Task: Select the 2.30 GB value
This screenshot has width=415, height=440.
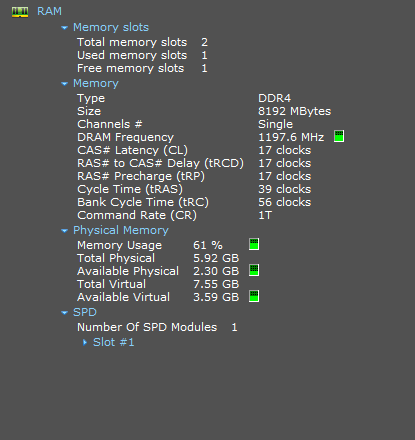Action: click(x=216, y=271)
